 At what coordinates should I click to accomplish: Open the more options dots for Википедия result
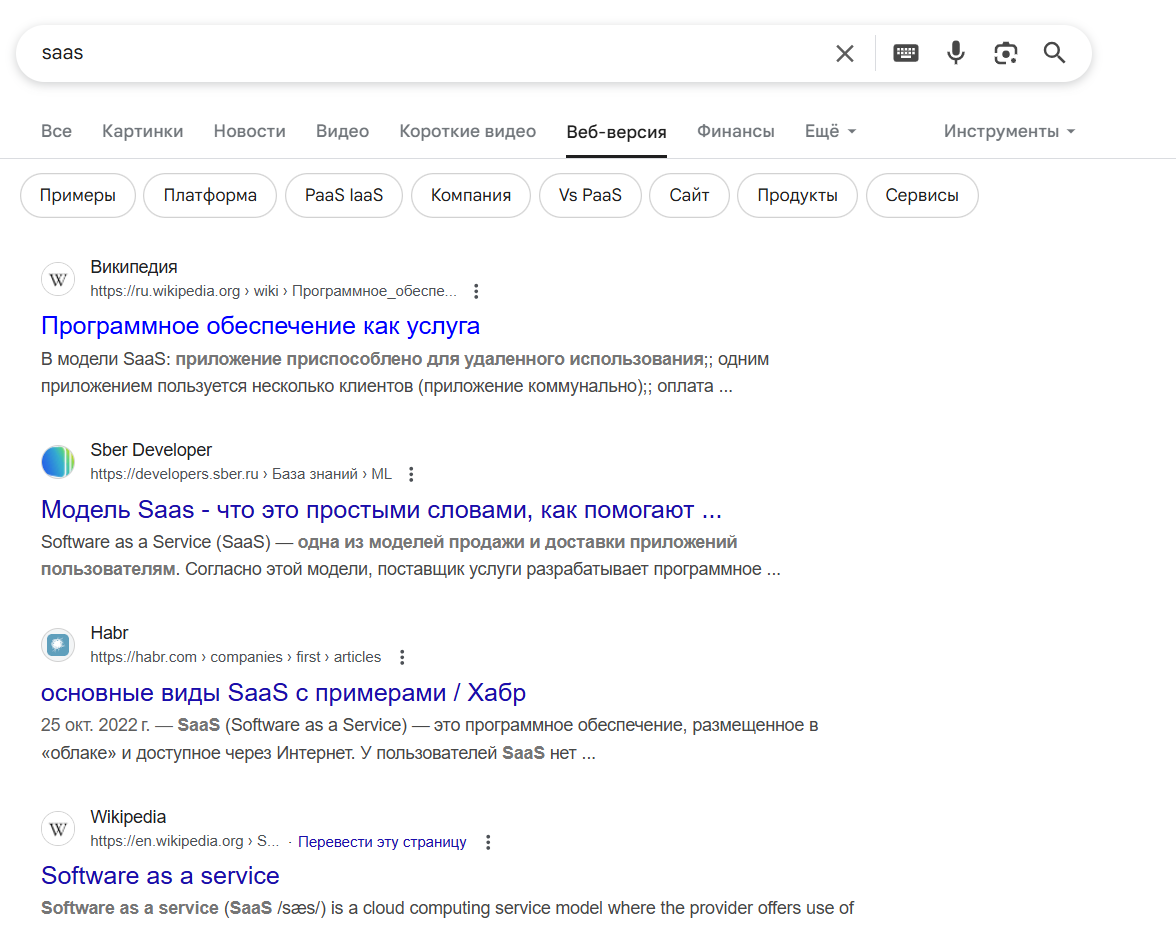click(476, 292)
